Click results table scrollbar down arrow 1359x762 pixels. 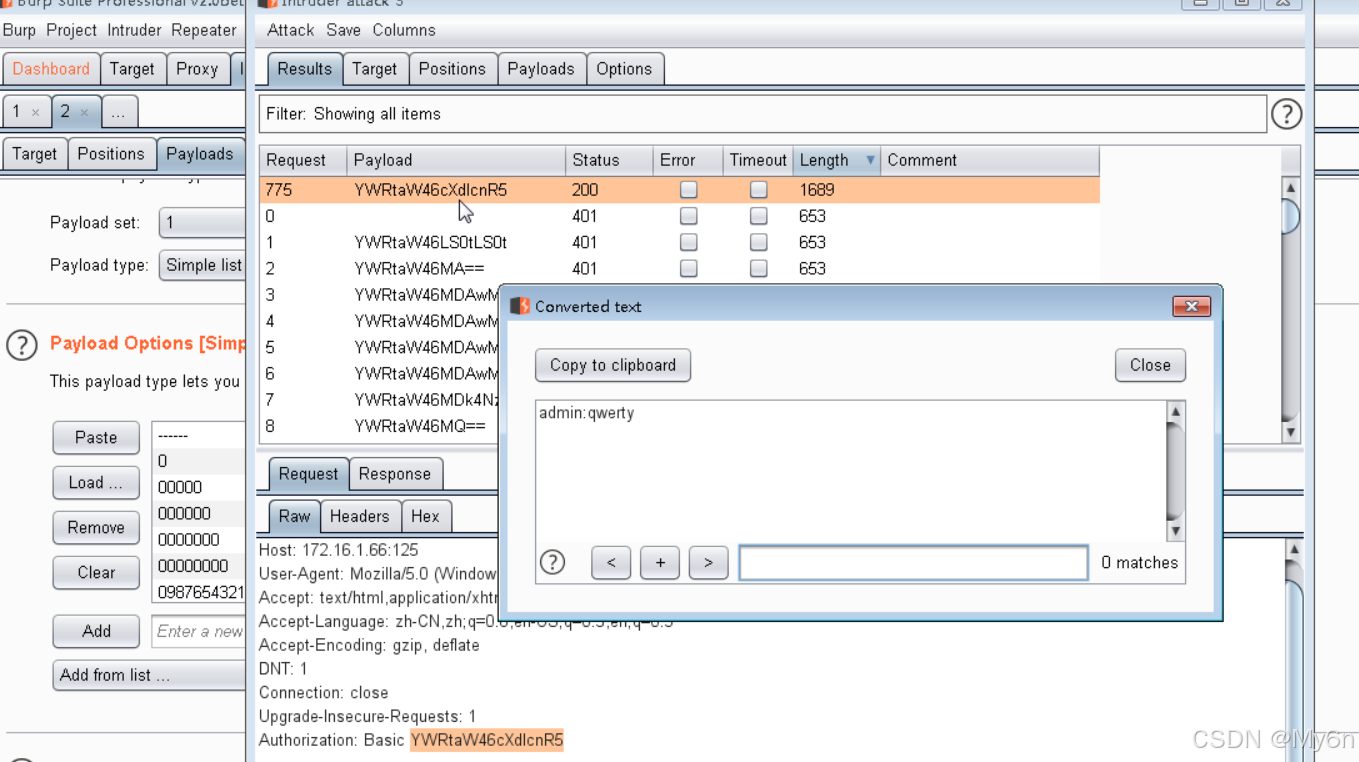(1290, 432)
